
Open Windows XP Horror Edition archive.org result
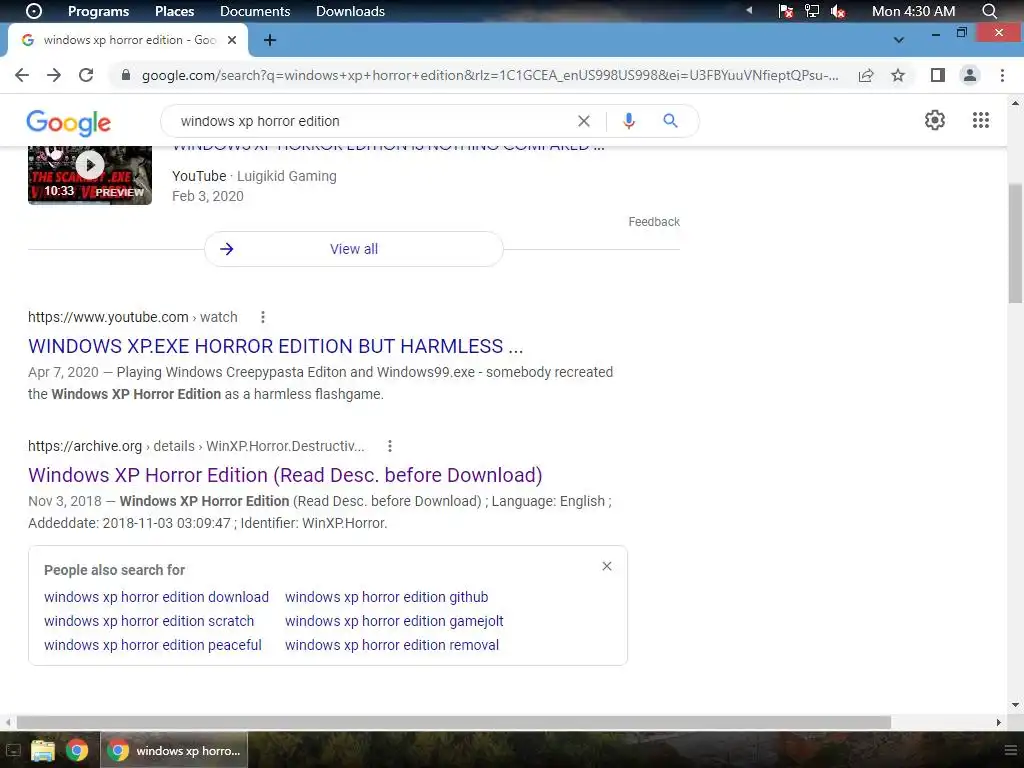(x=285, y=475)
